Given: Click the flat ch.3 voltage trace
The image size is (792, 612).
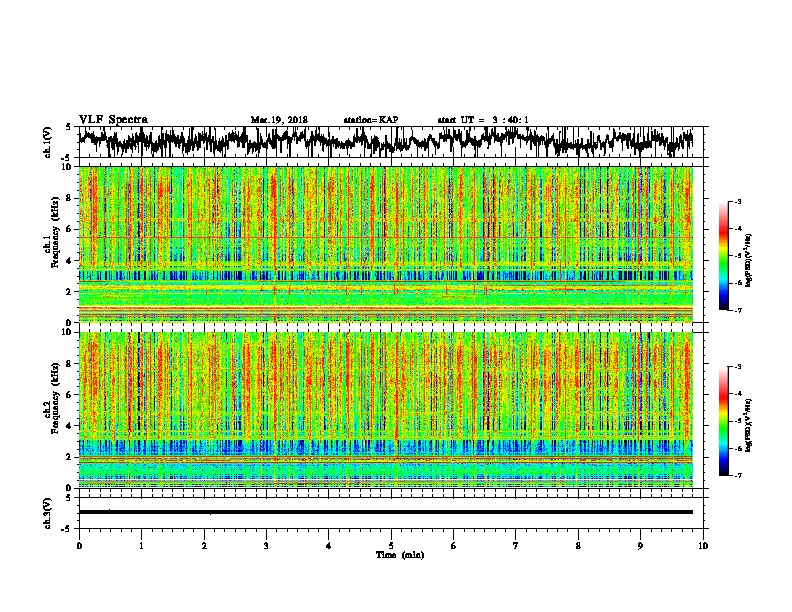Looking at the screenshot, I should coord(385,512).
